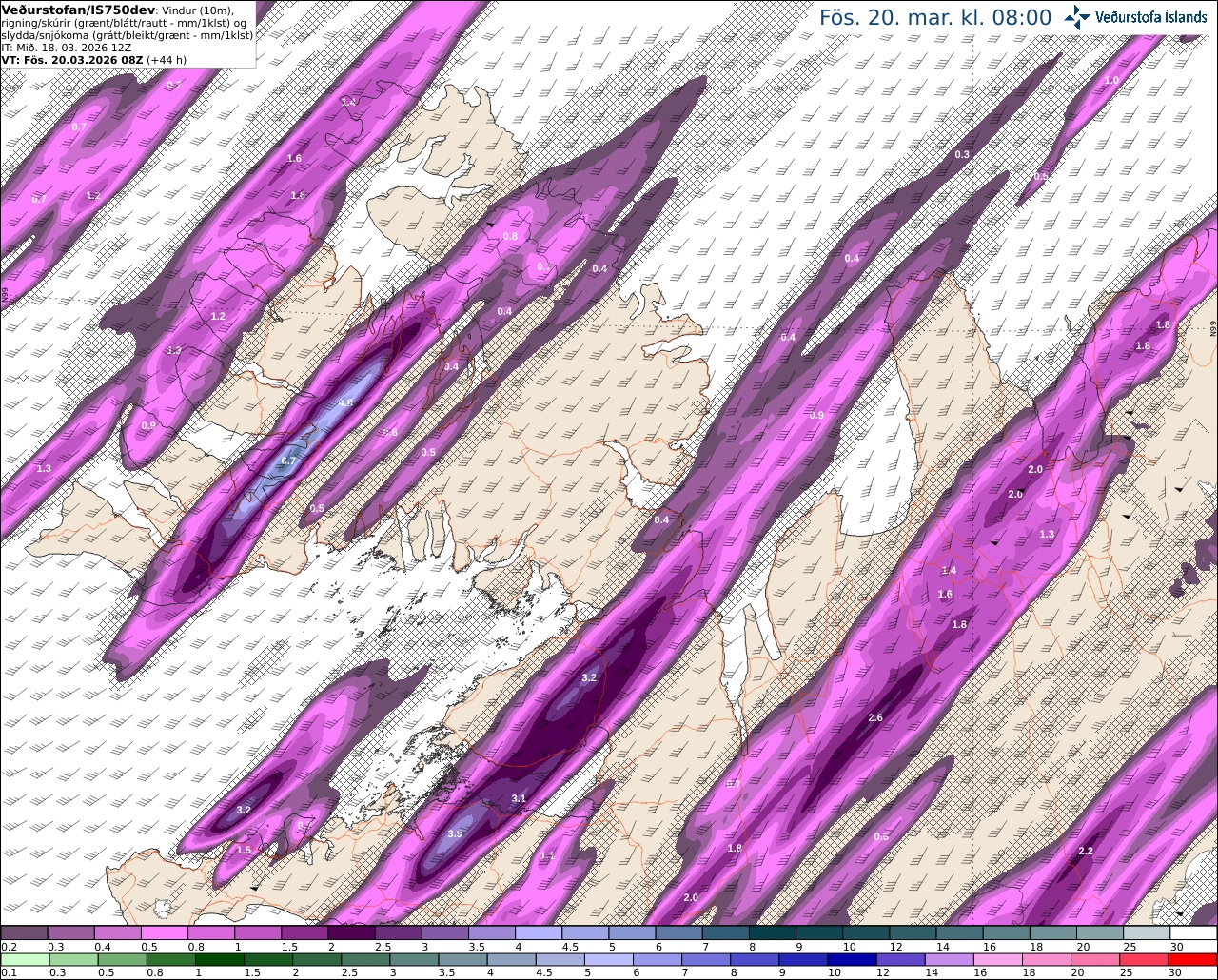Click the 2.6 precipitation label

[x=875, y=717]
